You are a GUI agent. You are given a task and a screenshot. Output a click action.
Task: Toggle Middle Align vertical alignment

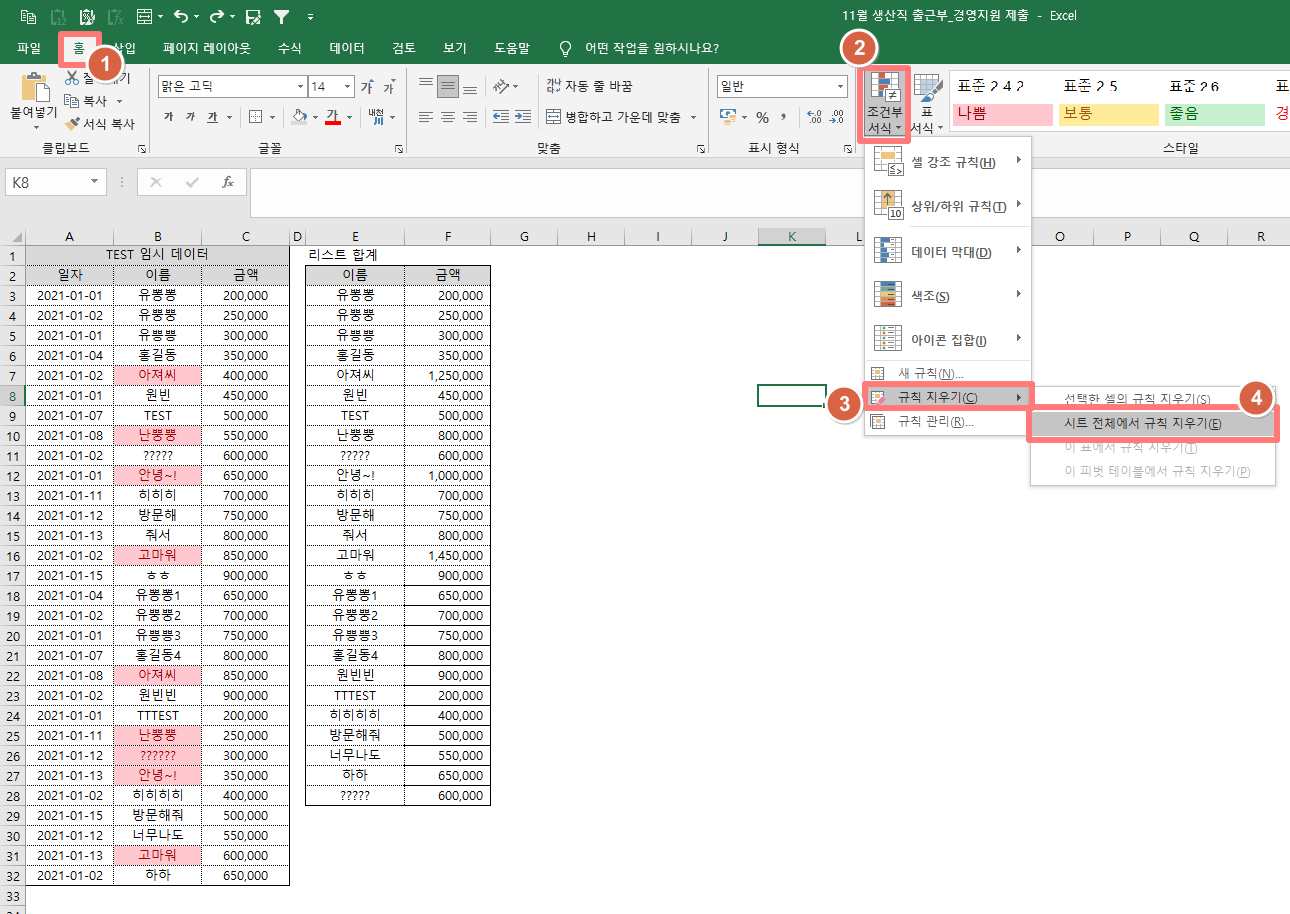[x=448, y=86]
